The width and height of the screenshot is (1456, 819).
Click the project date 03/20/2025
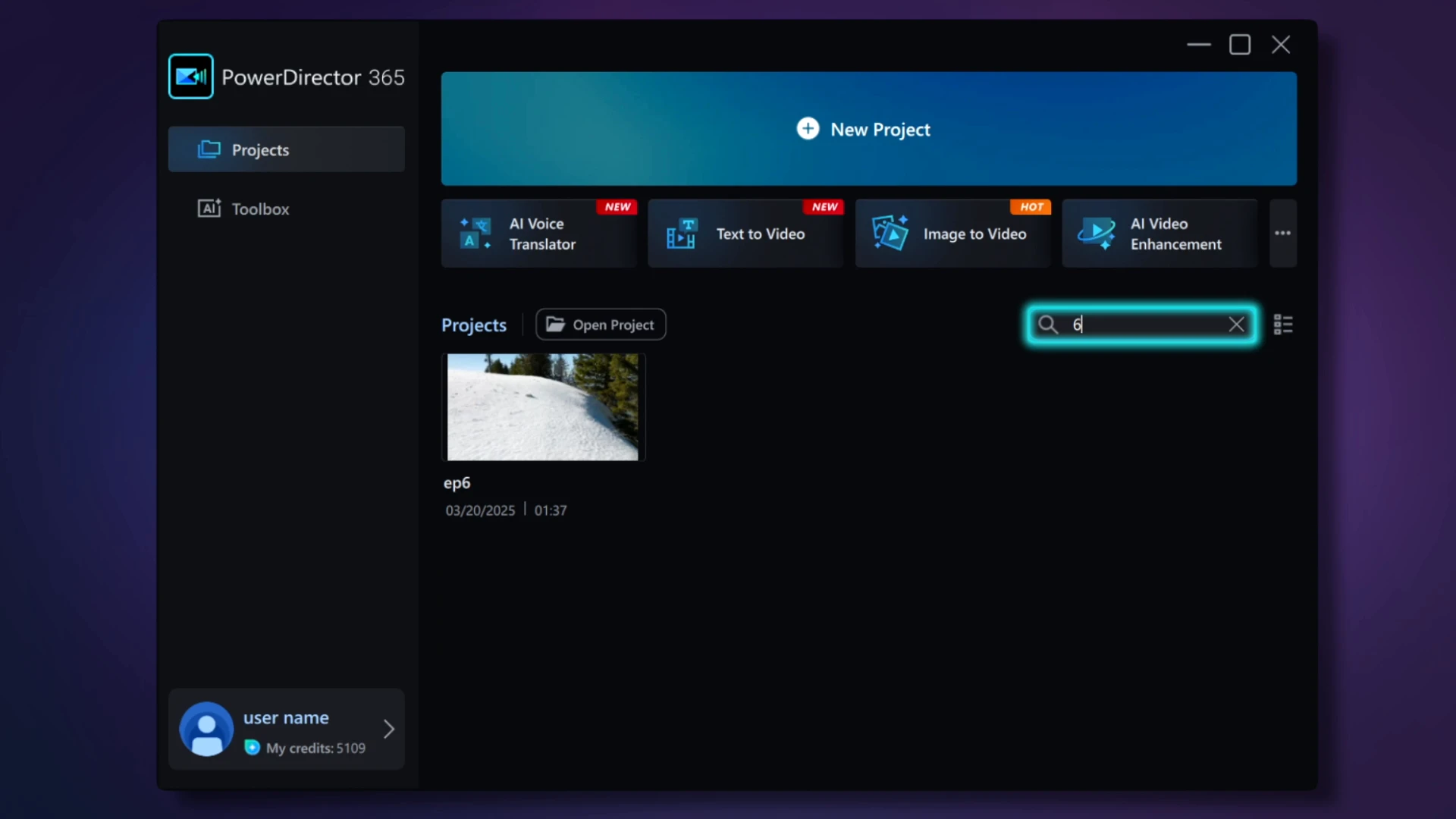tap(480, 510)
